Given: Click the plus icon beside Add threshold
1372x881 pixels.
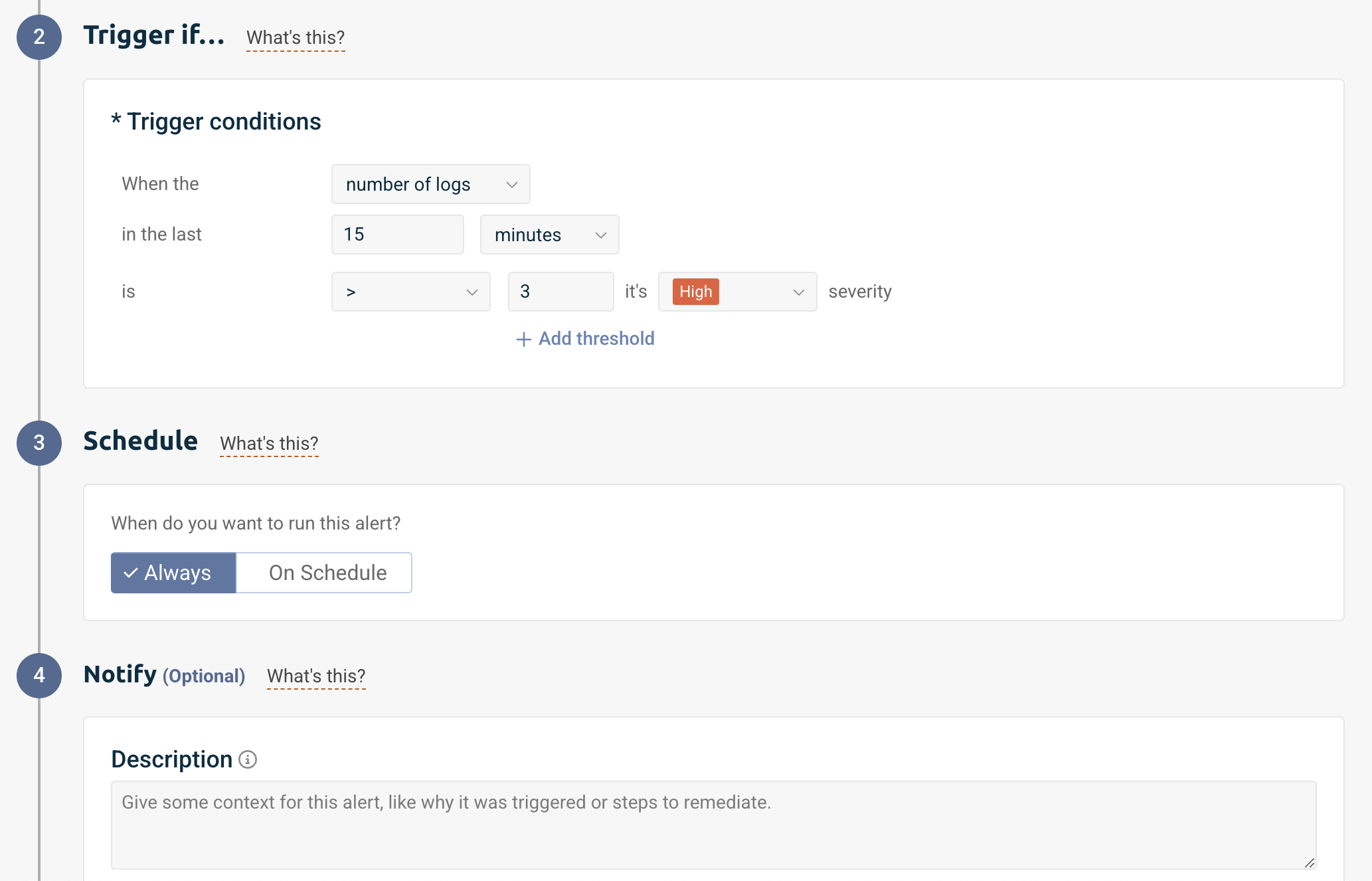Looking at the screenshot, I should 524,340.
